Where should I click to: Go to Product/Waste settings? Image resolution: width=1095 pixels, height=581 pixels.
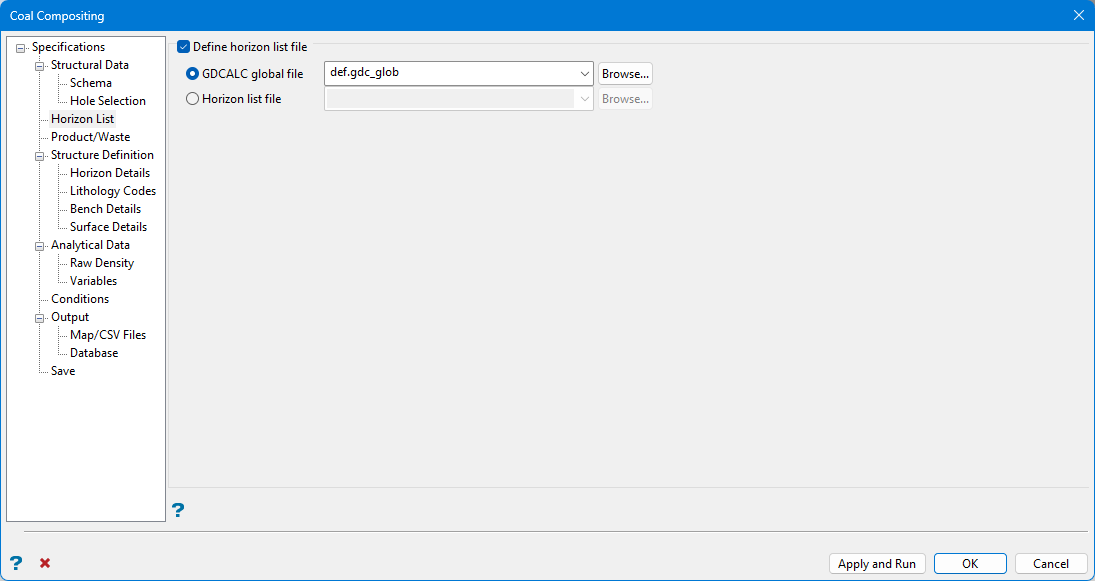click(90, 137)
